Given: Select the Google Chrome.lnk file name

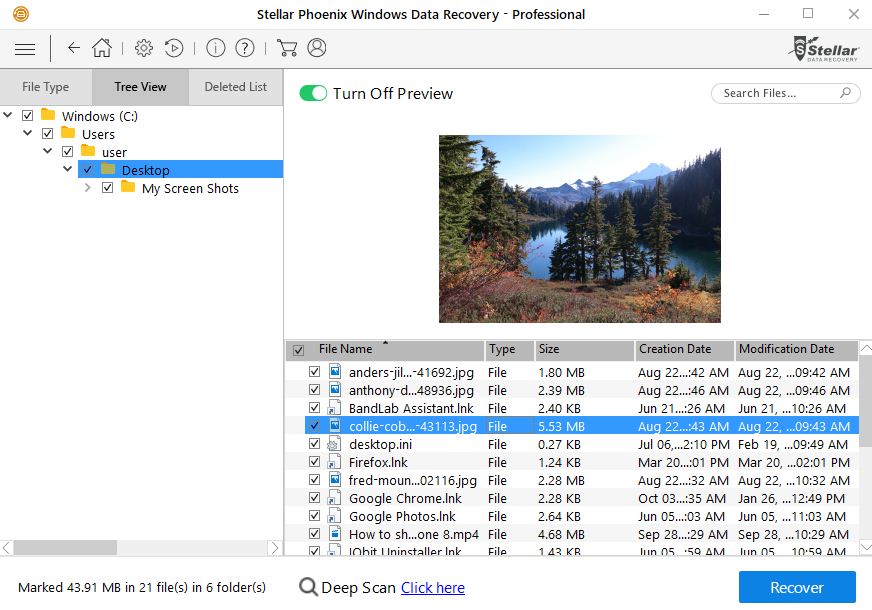Looking at the screenshot, I should [x=405, y=498].
